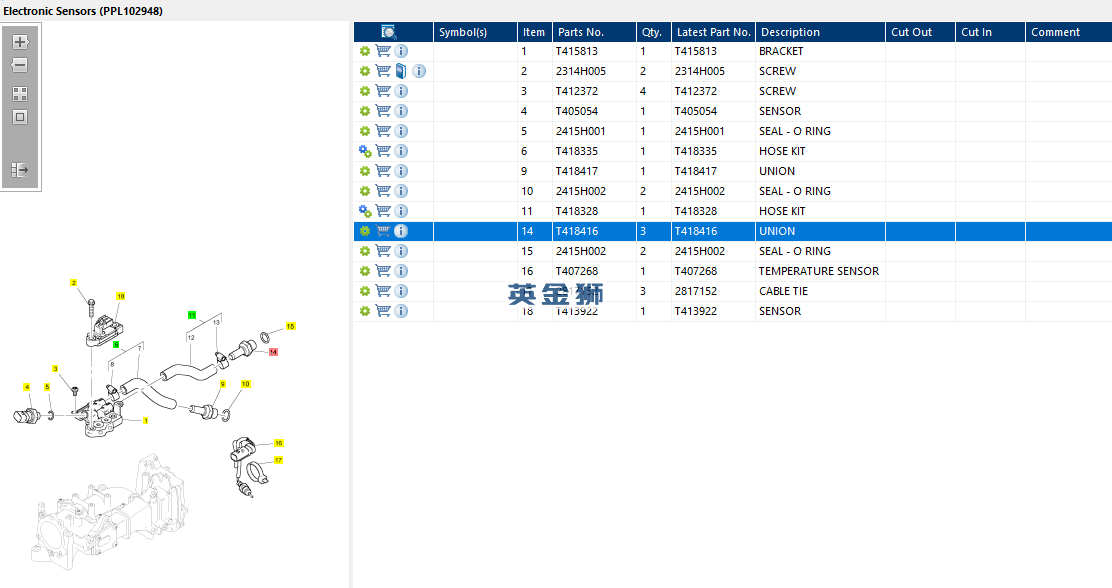
Task: Click the single square fit view icon
Action: 20,117
